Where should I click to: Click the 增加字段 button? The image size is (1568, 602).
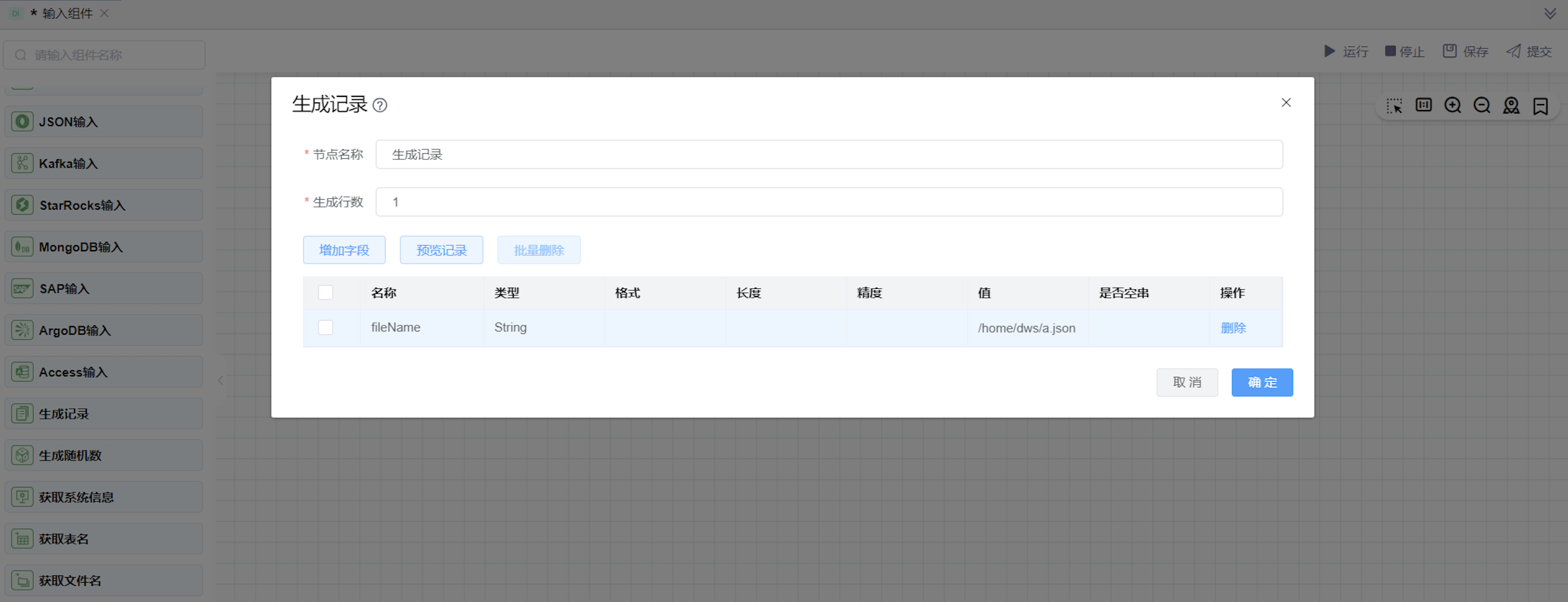344,250
